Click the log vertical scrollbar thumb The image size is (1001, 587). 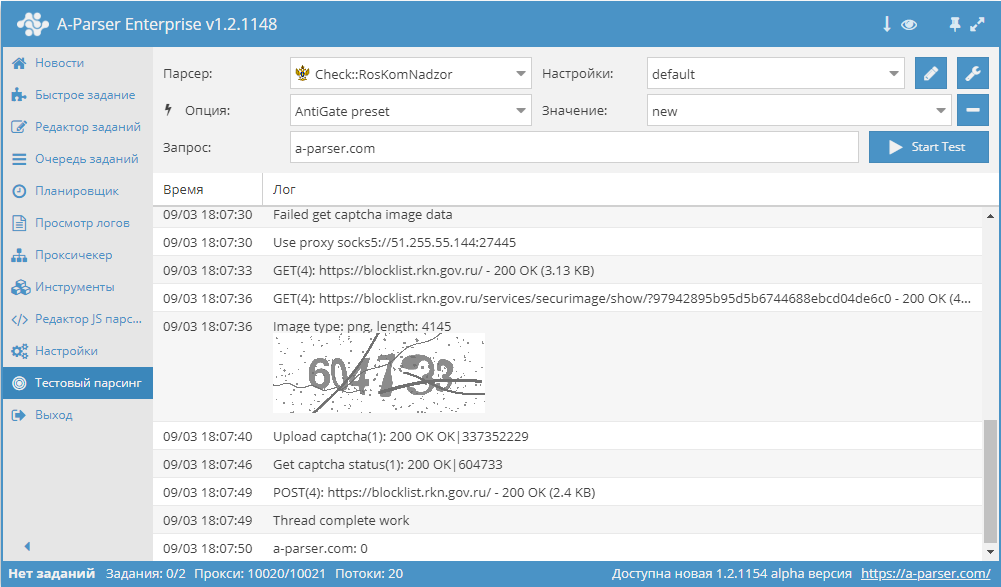(x=991, y=480)
